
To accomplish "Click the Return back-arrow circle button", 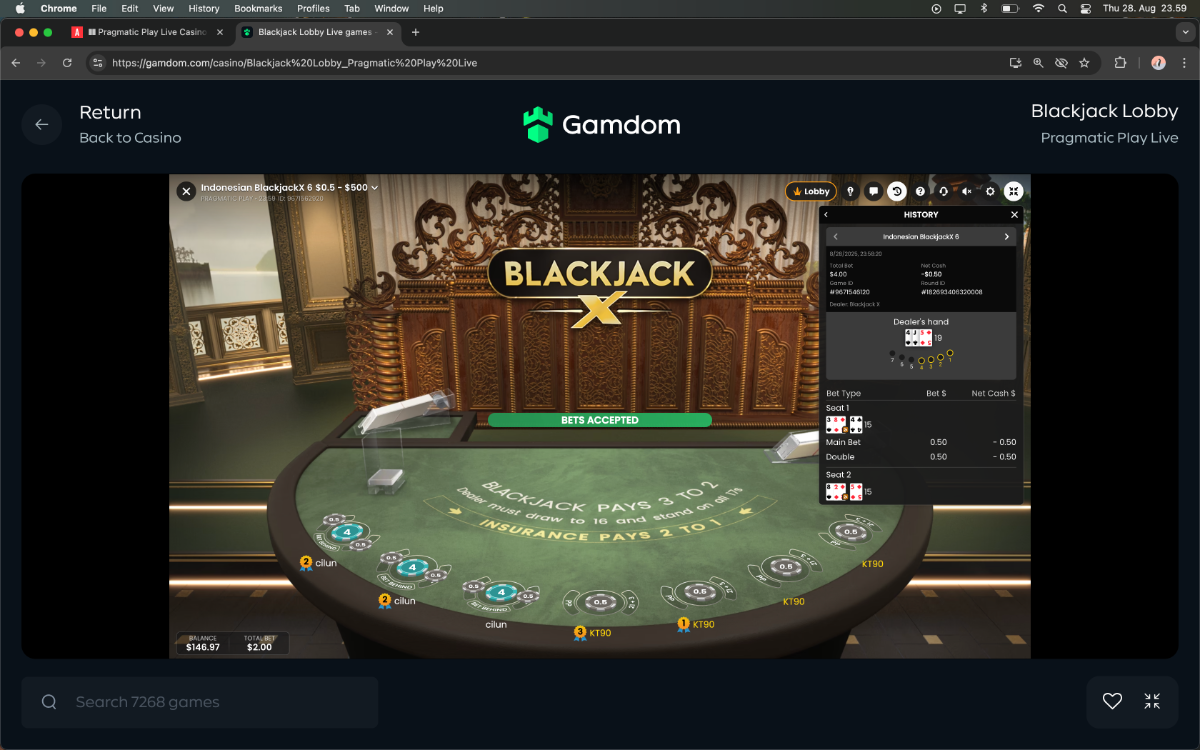I will (42, 124).
